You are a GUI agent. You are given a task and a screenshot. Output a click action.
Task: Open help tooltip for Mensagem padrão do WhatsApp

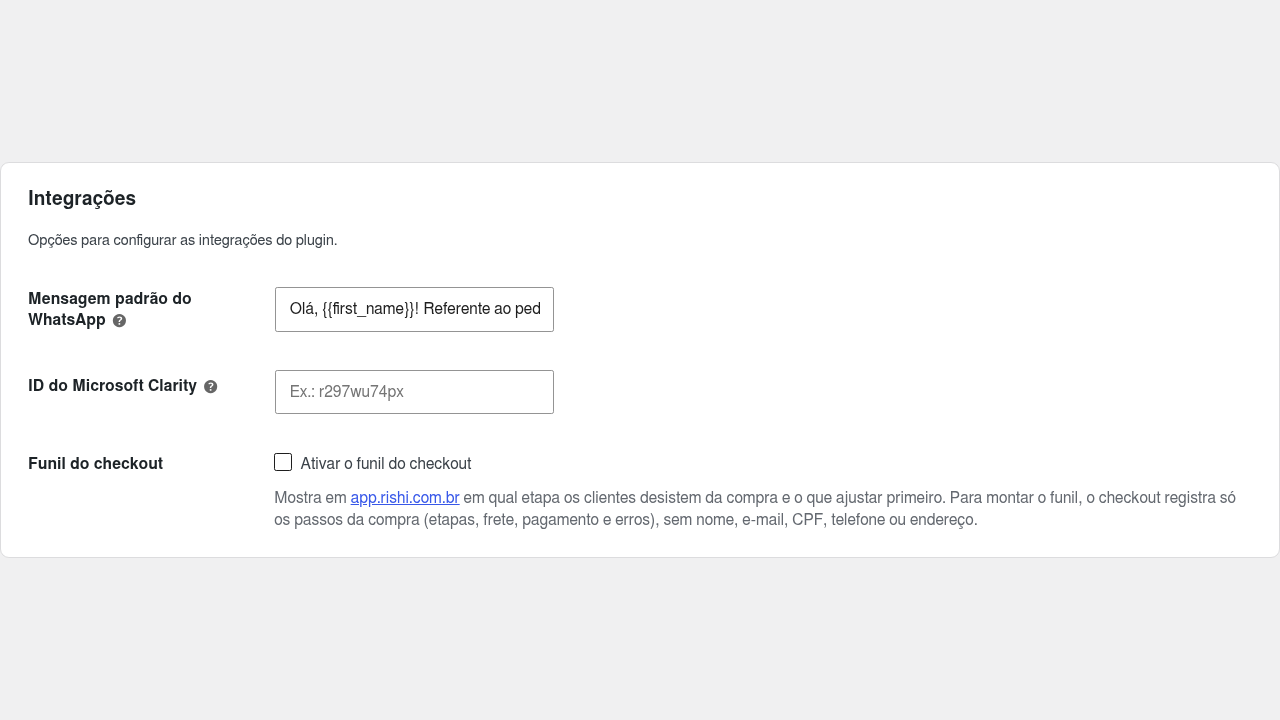pos(119,321)
